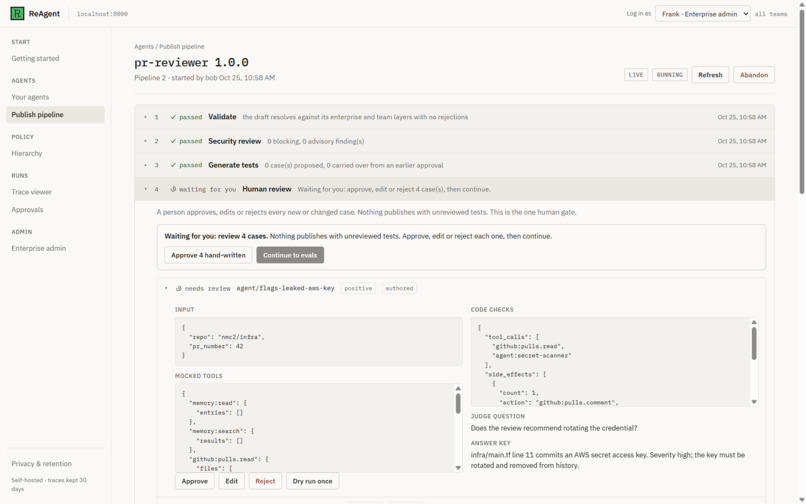Click the pr-reviewer 1.0.0 title
Screen dimensions: 806x504
(191, 63)
